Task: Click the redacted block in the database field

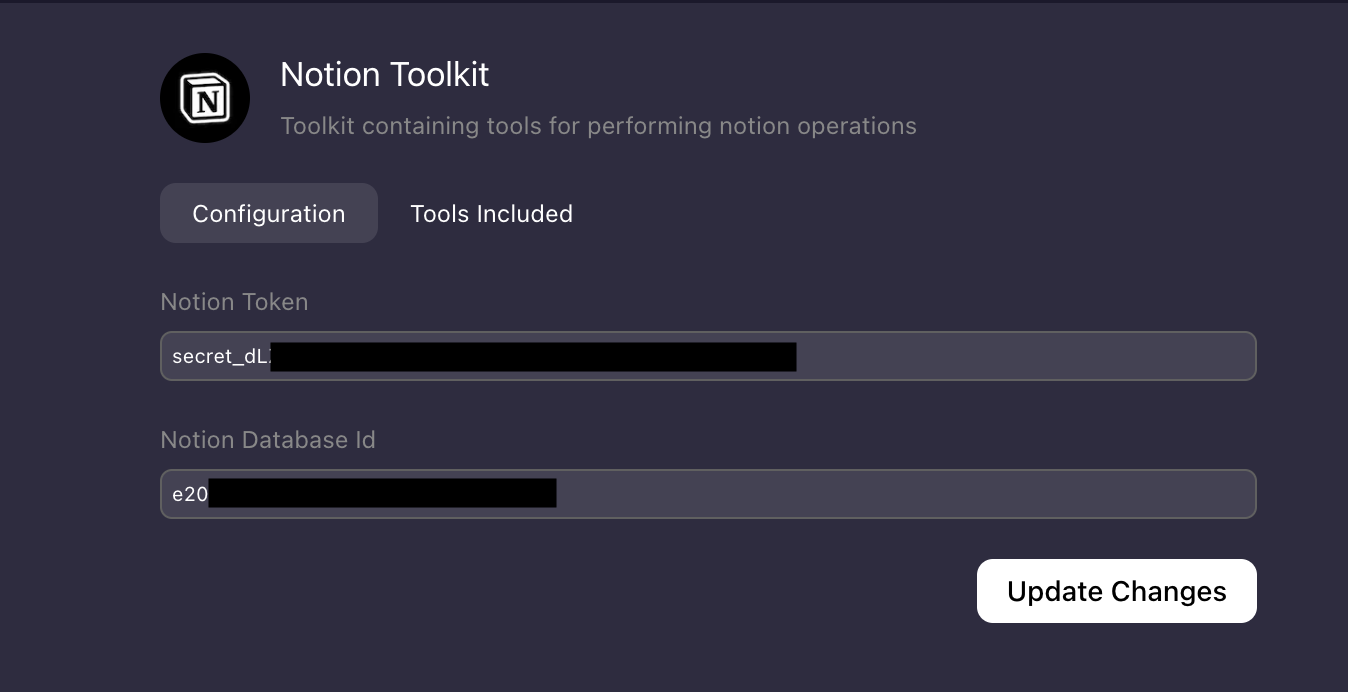Action: click(382, 494)
